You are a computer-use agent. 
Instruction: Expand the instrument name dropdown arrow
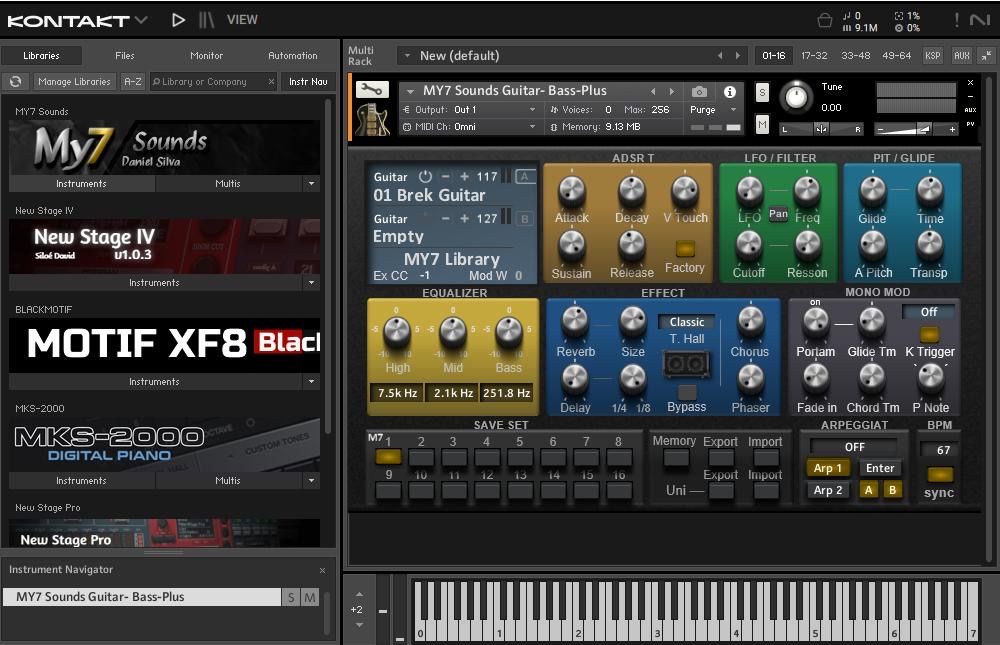pyautogui.click(x=411, y=91)
